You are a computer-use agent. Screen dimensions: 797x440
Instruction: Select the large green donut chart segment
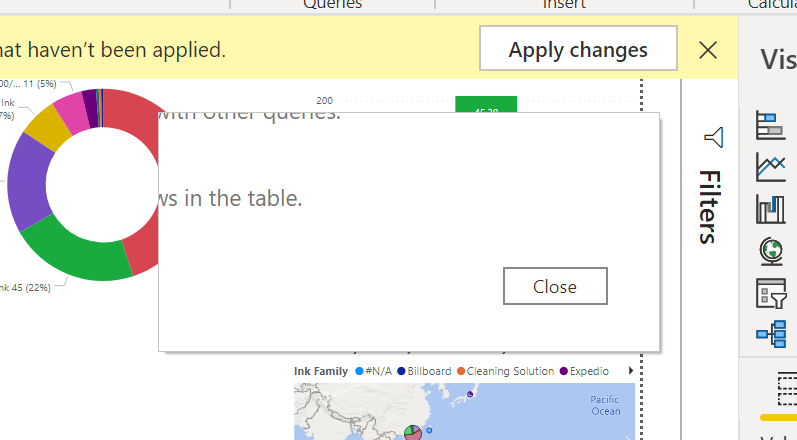(x=79, y=252)
